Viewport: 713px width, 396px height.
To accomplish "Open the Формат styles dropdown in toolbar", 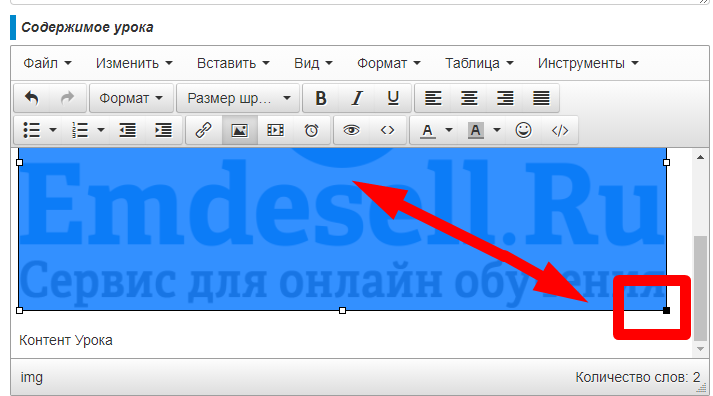I will (x=131, y=98).
